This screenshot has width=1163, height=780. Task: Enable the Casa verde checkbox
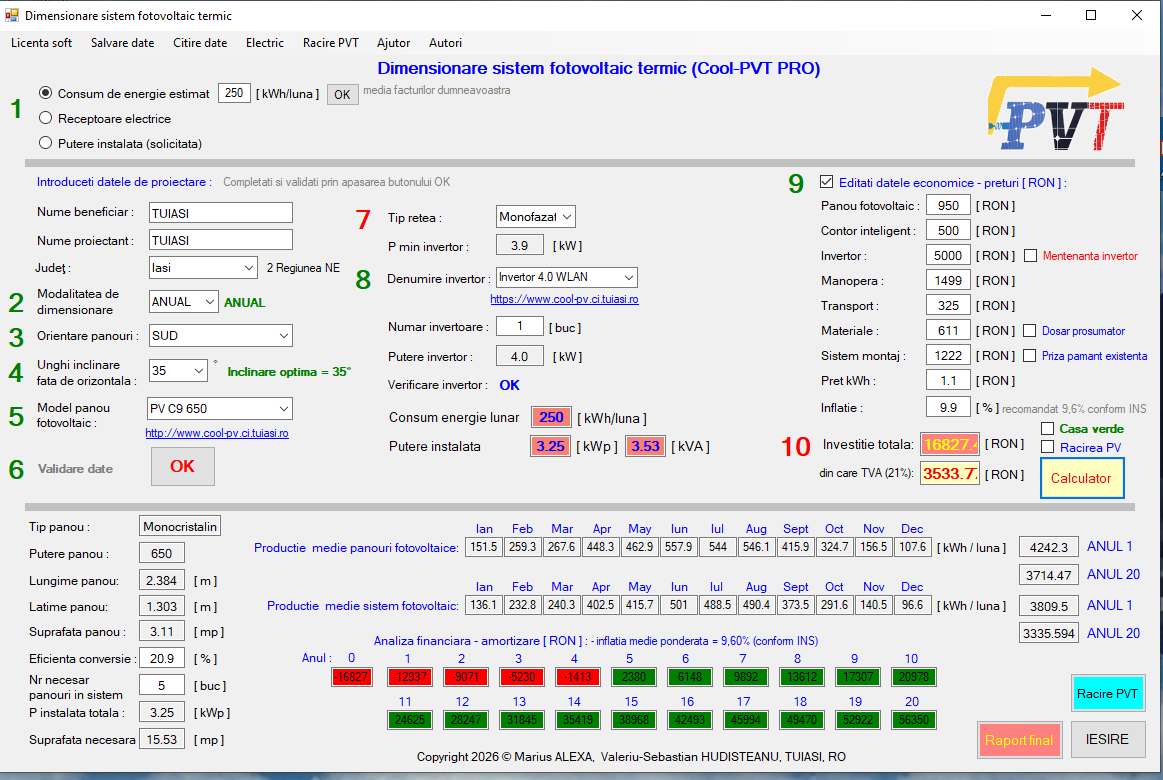tap(1048, 429)
